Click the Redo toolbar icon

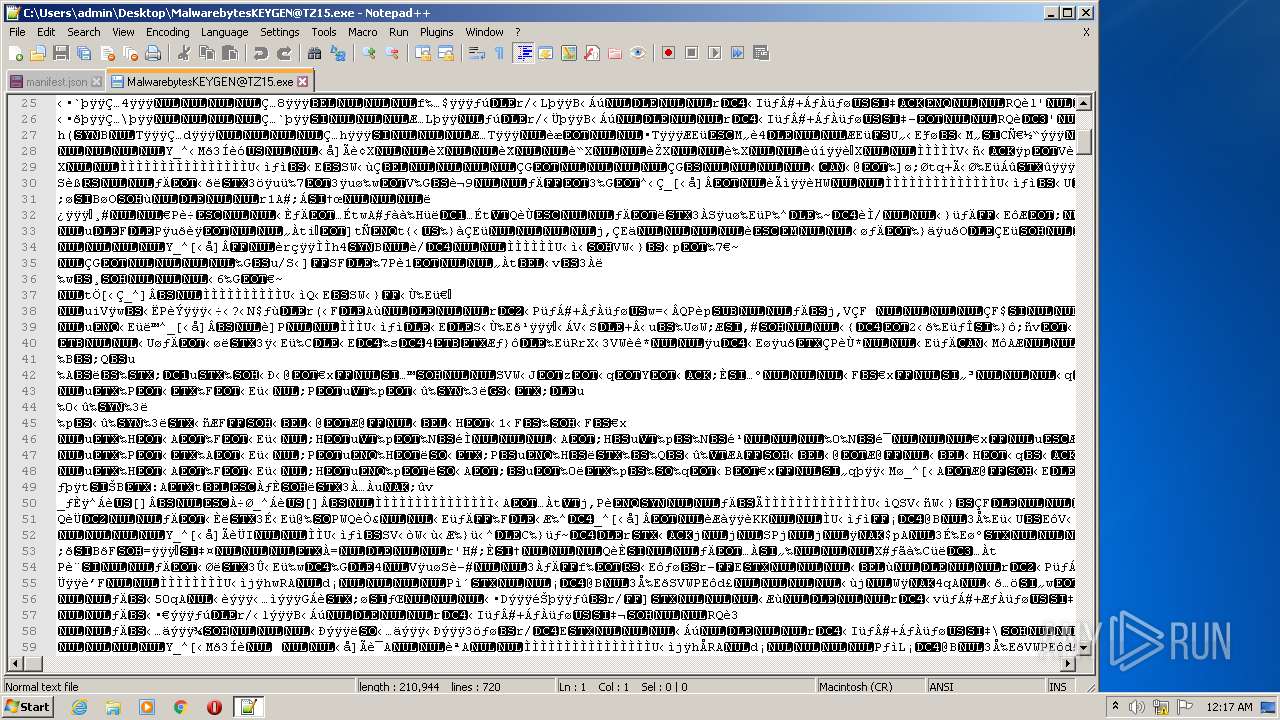284,53
